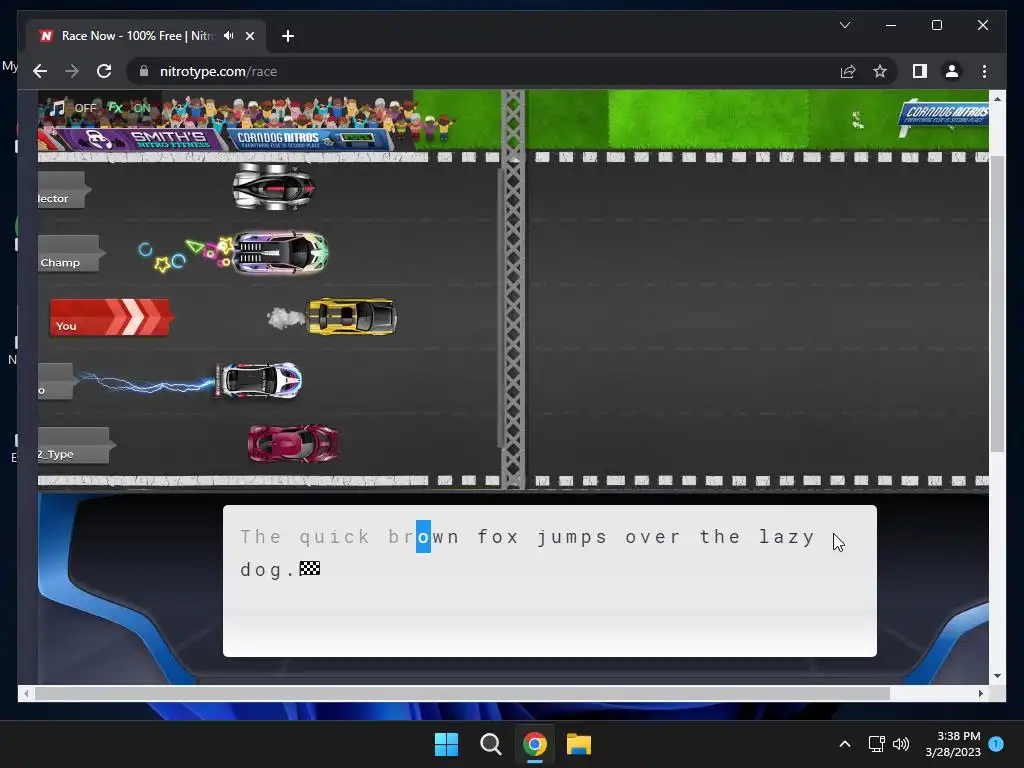Viewport: 1024px width, 768px height.
Task: Click the word lazy in typing text
Action: [x=787, y=537]
